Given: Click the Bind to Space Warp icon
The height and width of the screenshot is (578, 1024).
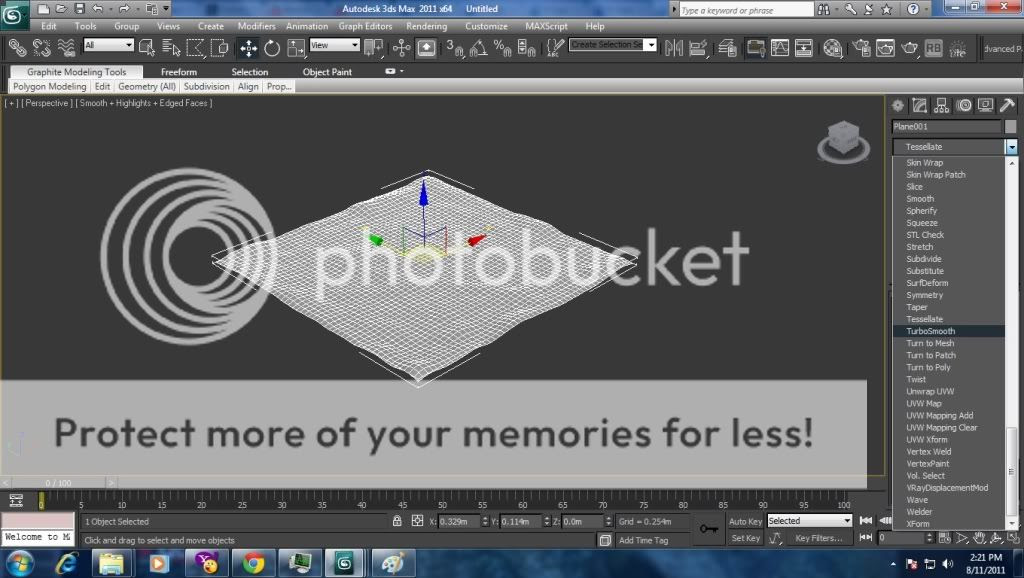Looking at the screenshot, I should (x=67, y=48).
